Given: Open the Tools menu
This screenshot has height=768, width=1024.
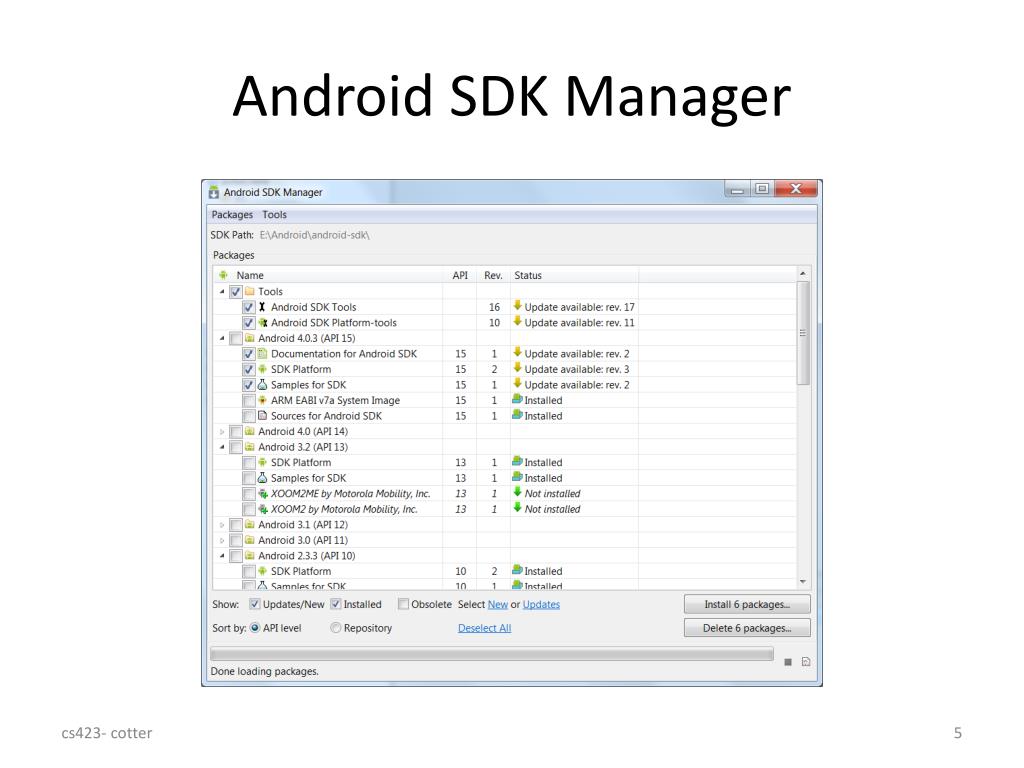Looking at the screenshot, I should pos(274,215).
